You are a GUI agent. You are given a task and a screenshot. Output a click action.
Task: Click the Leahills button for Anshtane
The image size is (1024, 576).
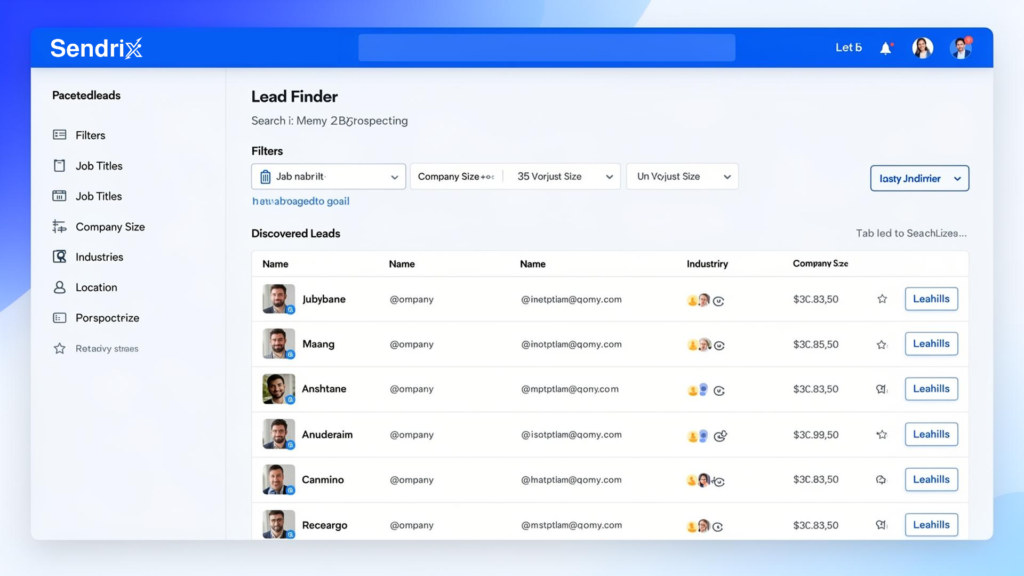pyautogui.click(x=931, y=389)
